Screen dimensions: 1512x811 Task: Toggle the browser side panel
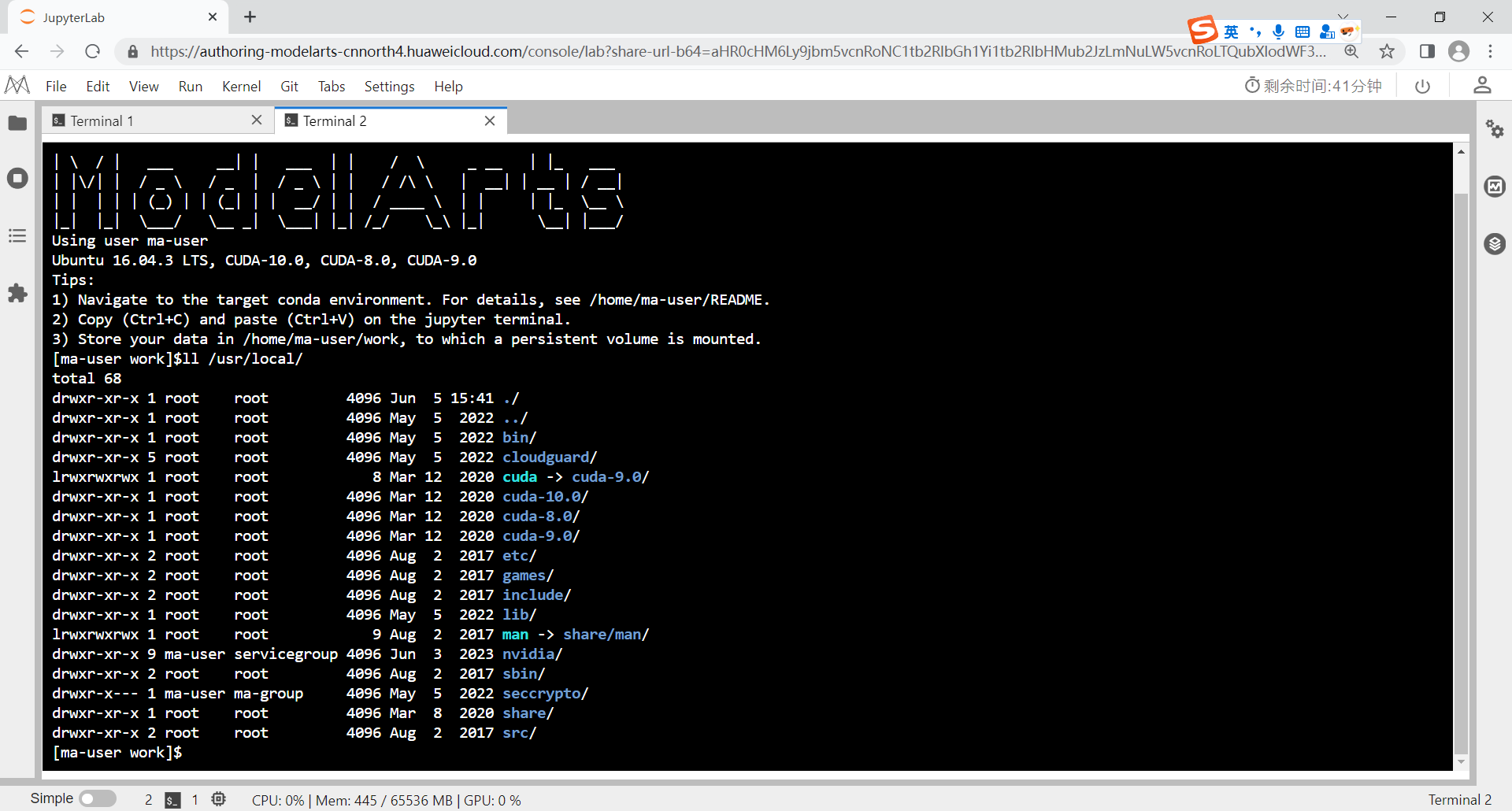click(1427, 51)
